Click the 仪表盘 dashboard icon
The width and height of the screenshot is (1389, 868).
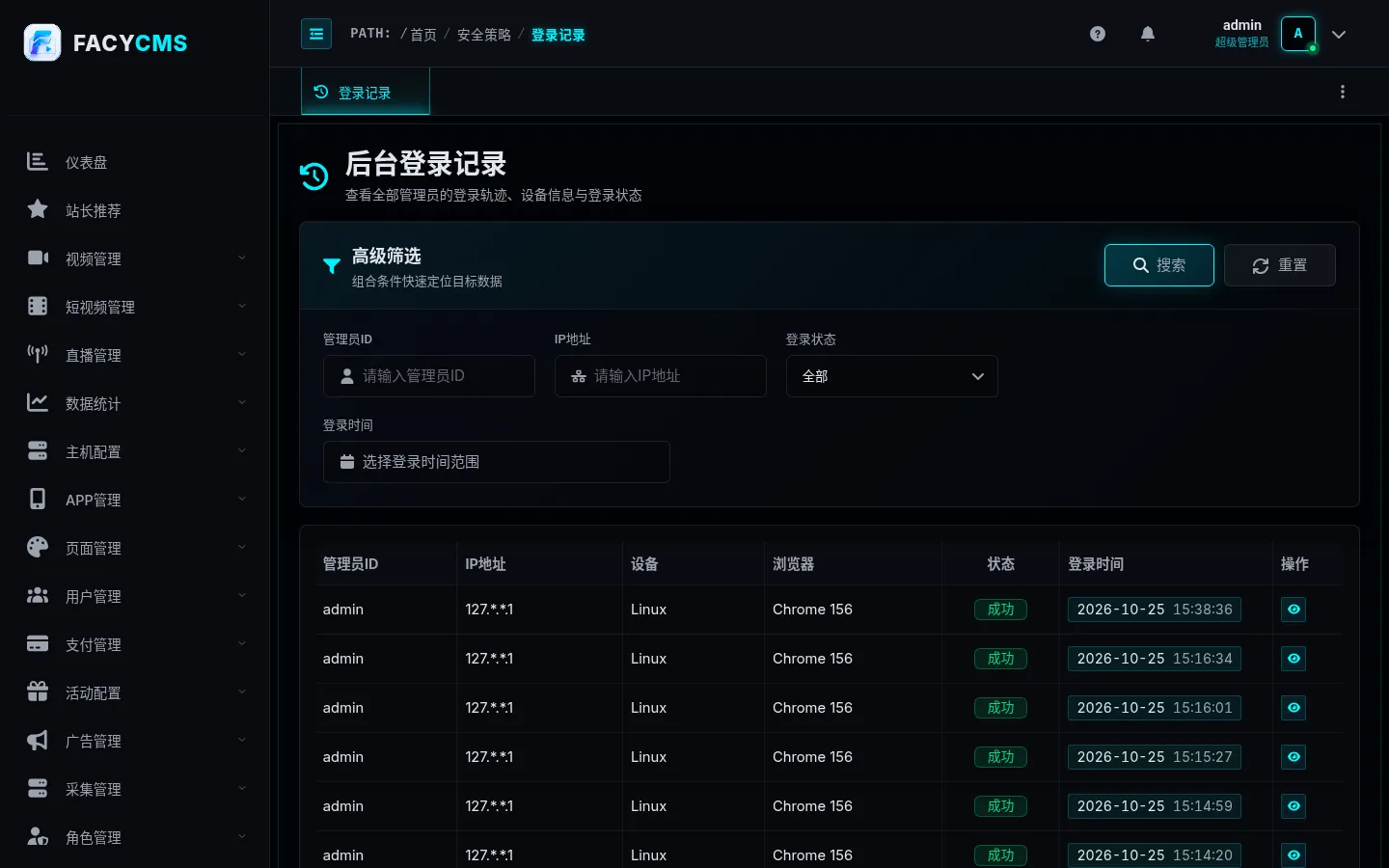pyautogui.click(x=38, y=161)
